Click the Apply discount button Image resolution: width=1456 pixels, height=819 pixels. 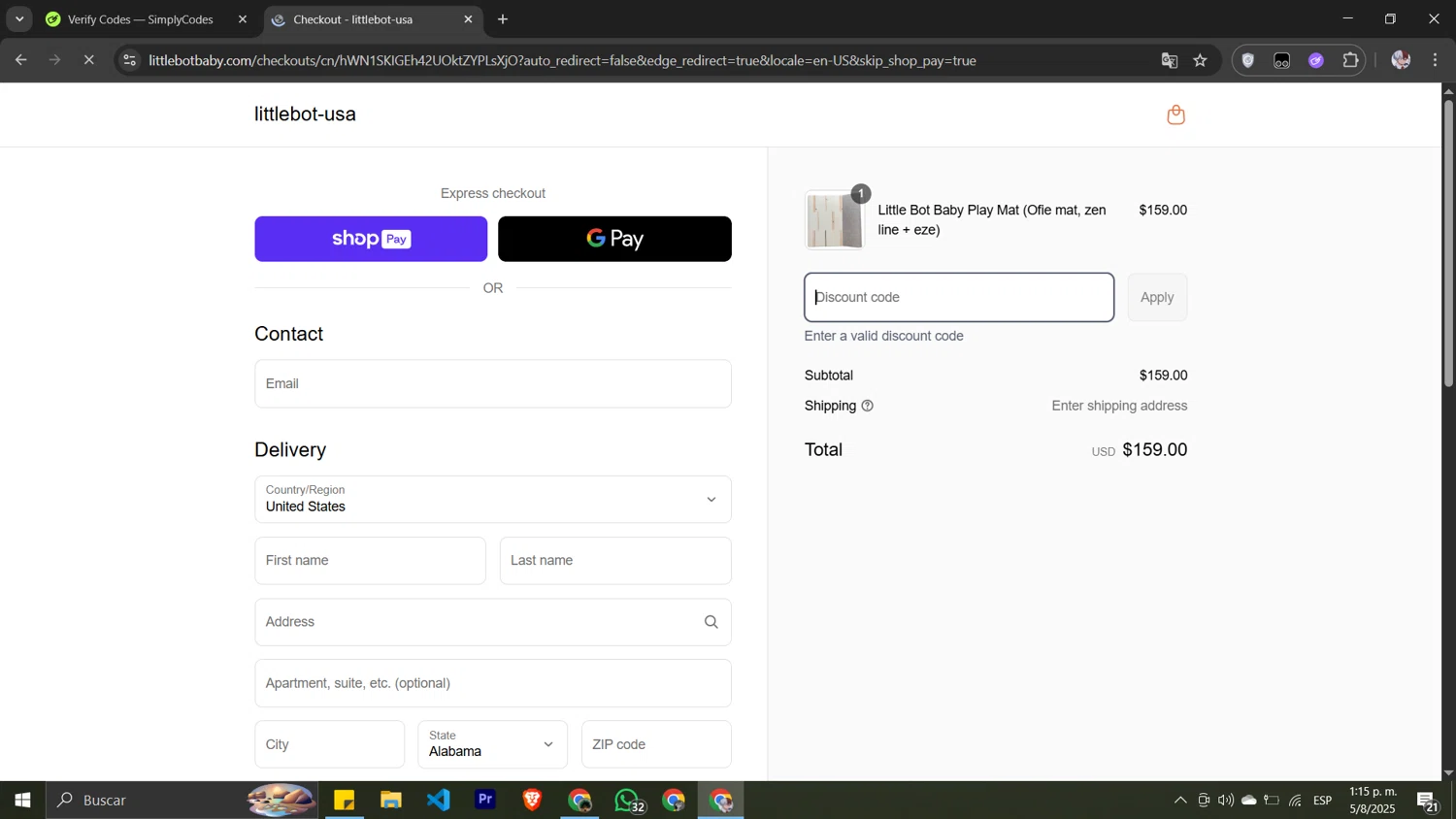tap(1157, 297)
